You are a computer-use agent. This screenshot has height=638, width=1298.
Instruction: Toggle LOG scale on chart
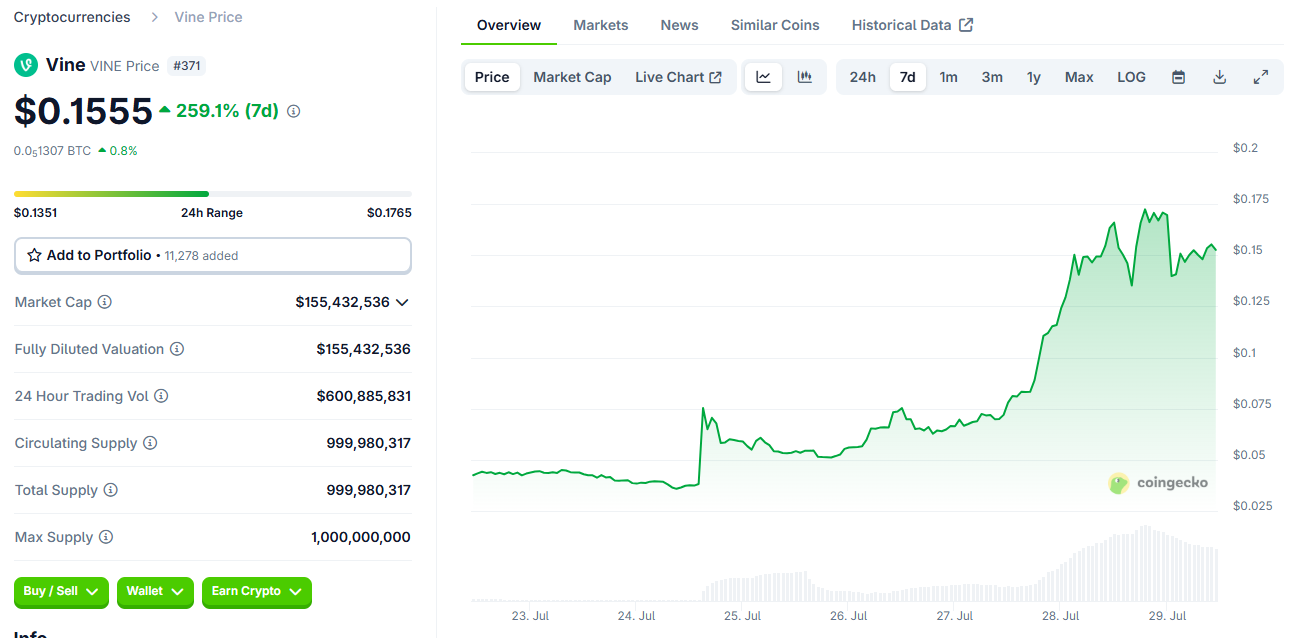[x=1131, y=77]
